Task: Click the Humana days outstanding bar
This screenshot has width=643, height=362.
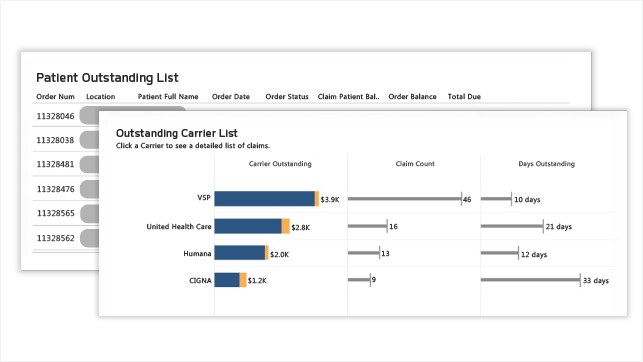Action: (x=500, y=253)
